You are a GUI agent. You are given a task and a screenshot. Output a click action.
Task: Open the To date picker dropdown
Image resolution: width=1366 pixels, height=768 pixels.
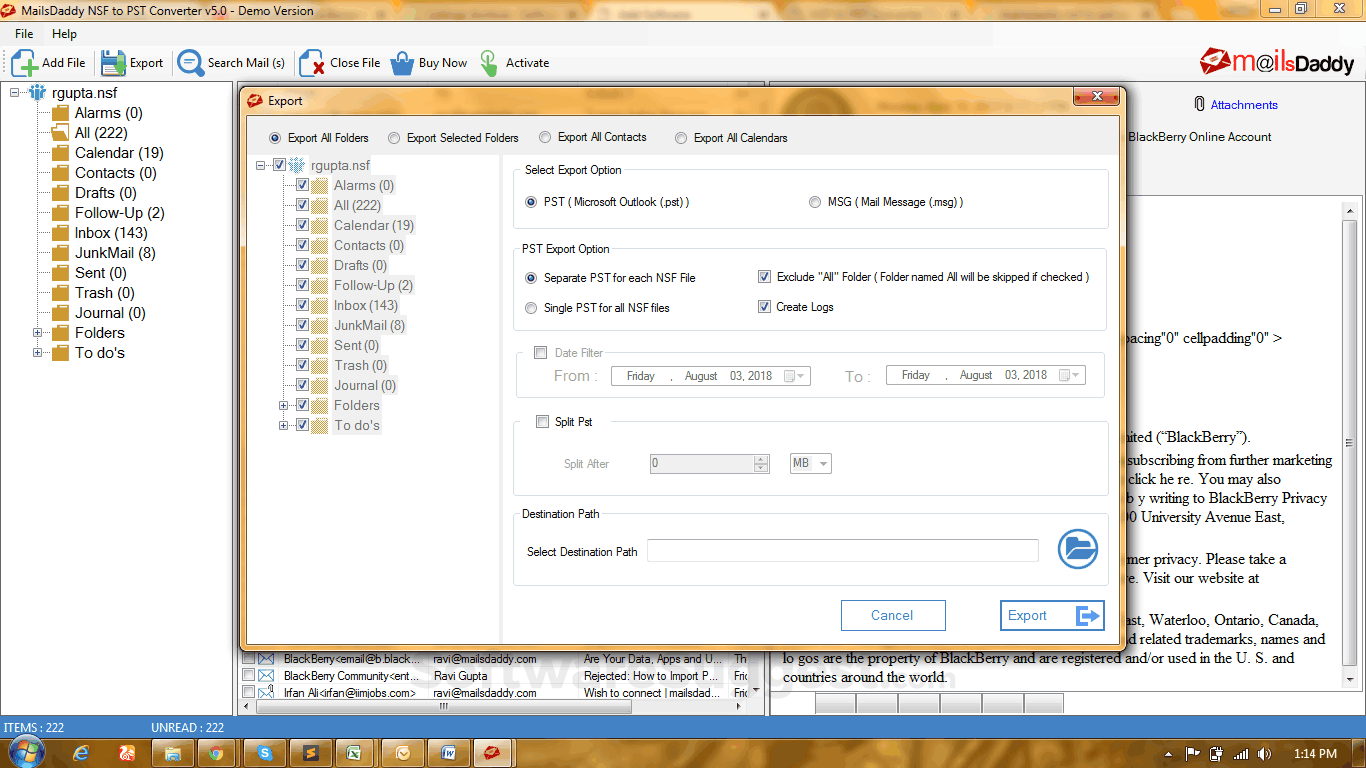(1071, 376)
